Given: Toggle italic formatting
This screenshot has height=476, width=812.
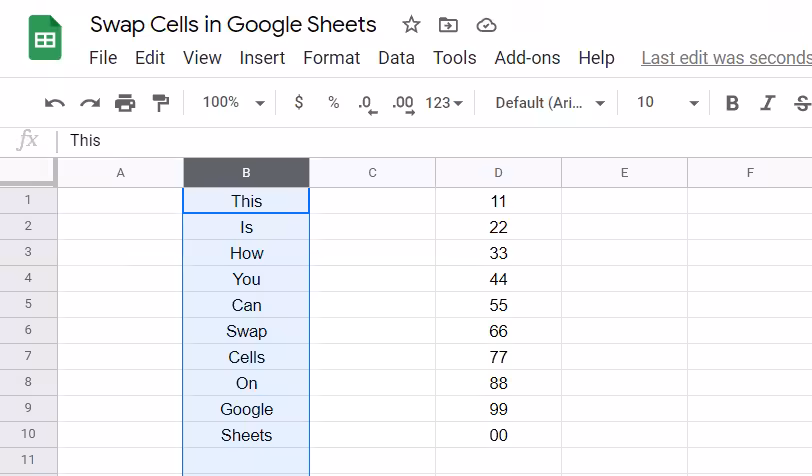Looking at the screenshot, I should tap(767, 103).
